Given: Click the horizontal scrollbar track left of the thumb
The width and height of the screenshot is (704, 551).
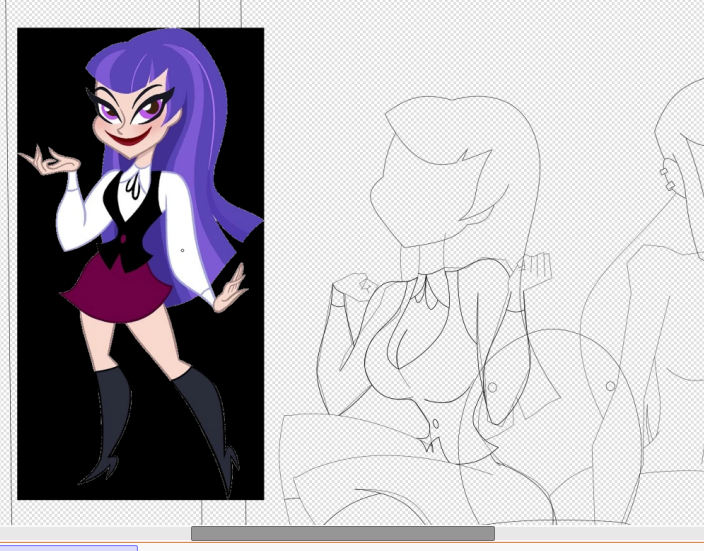Looking at the screenshot, I should 95,533.
